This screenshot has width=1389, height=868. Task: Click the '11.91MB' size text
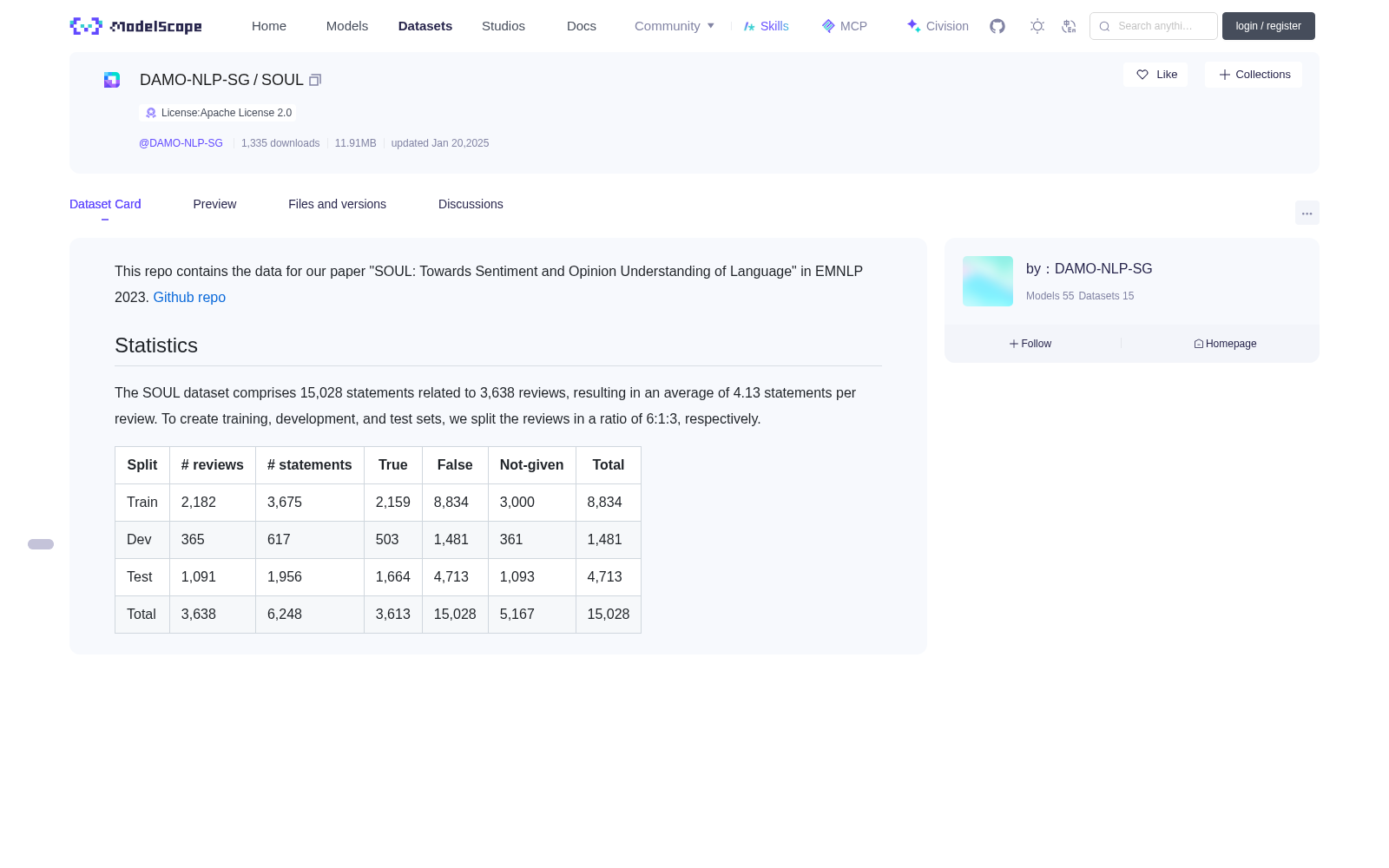(x=355, y=143)
